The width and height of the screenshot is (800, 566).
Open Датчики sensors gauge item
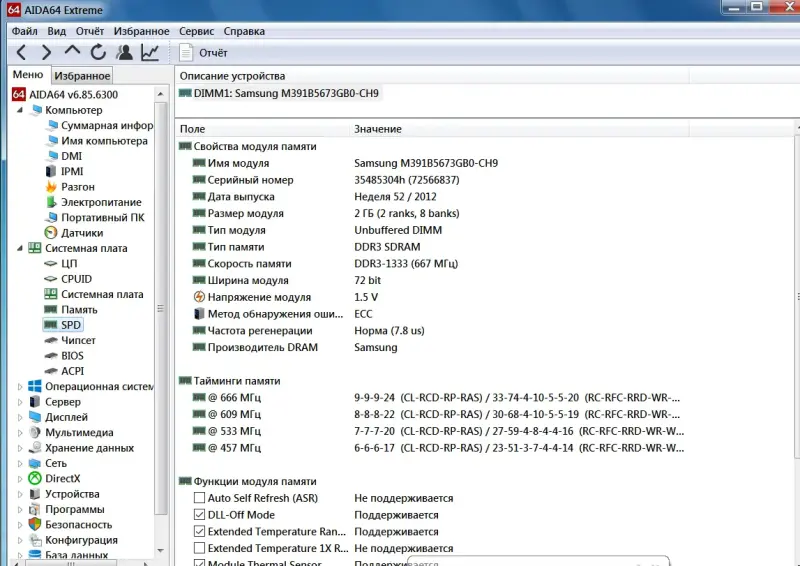tap(74, 233)
